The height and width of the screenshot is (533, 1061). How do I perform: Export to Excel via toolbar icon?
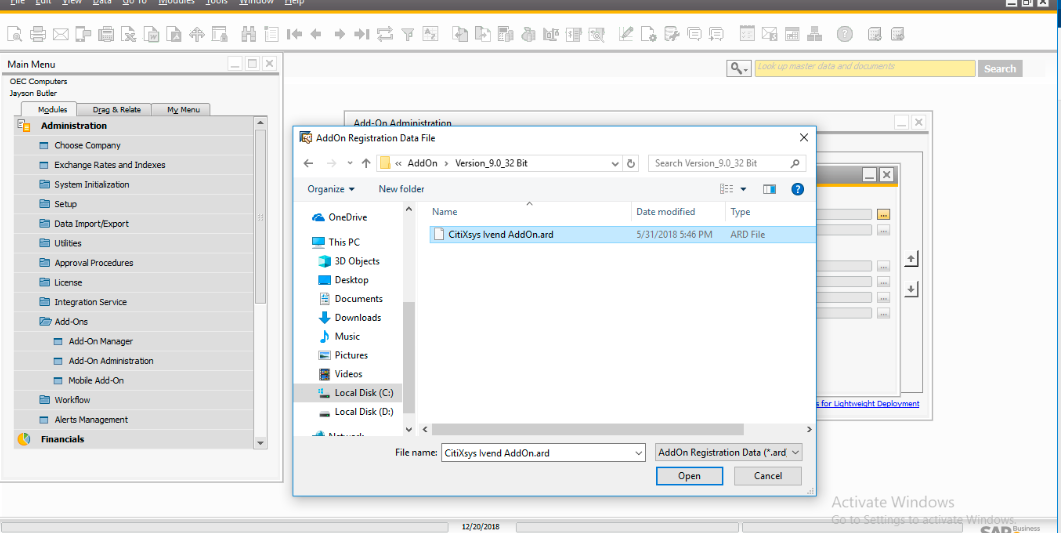[129, 34]
